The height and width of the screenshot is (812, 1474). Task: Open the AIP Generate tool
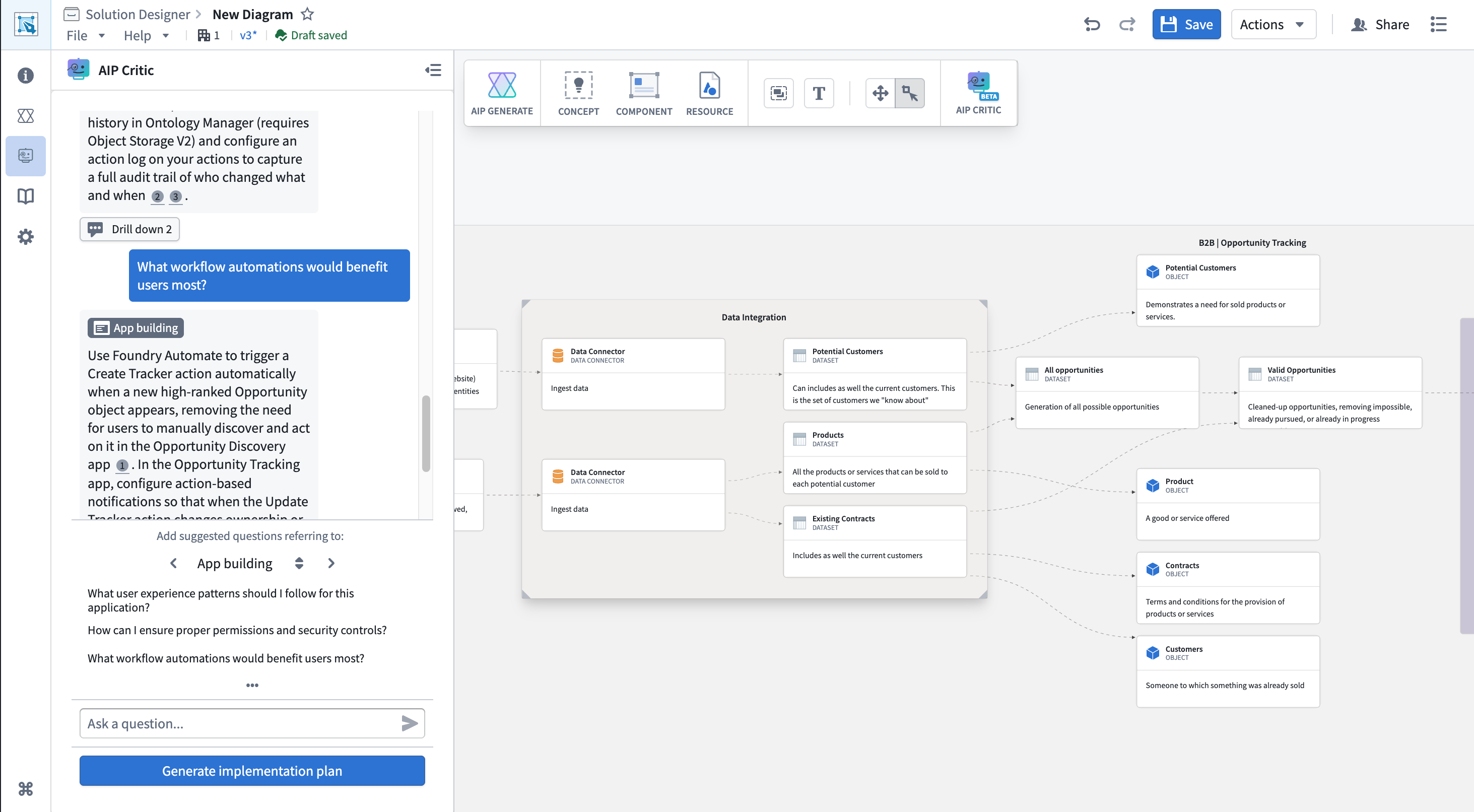pos(502,93)
